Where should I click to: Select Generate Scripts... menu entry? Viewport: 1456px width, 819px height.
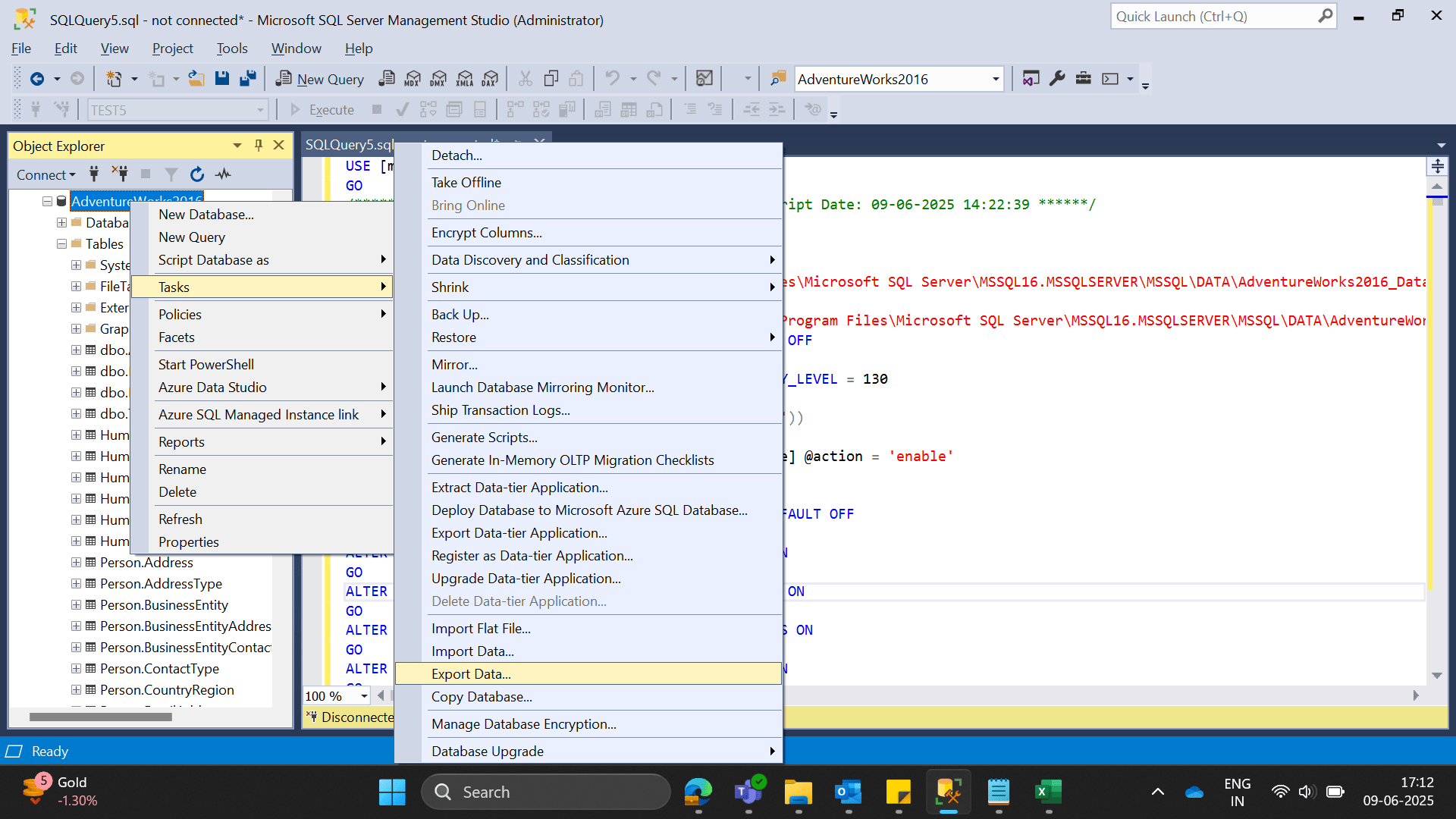pos(484,438)
